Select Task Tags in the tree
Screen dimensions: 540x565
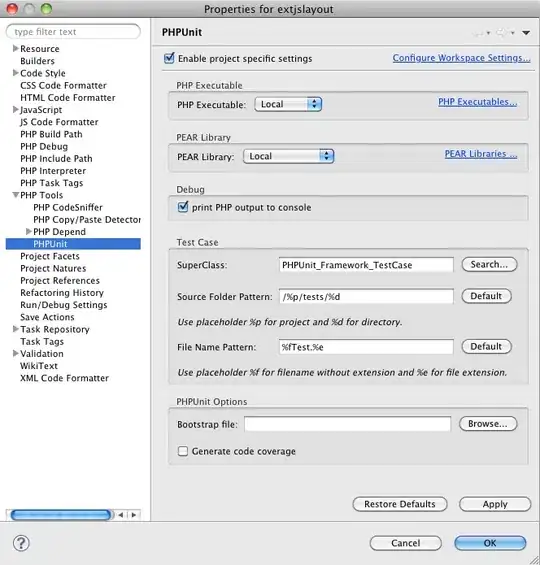click(42, 342)
